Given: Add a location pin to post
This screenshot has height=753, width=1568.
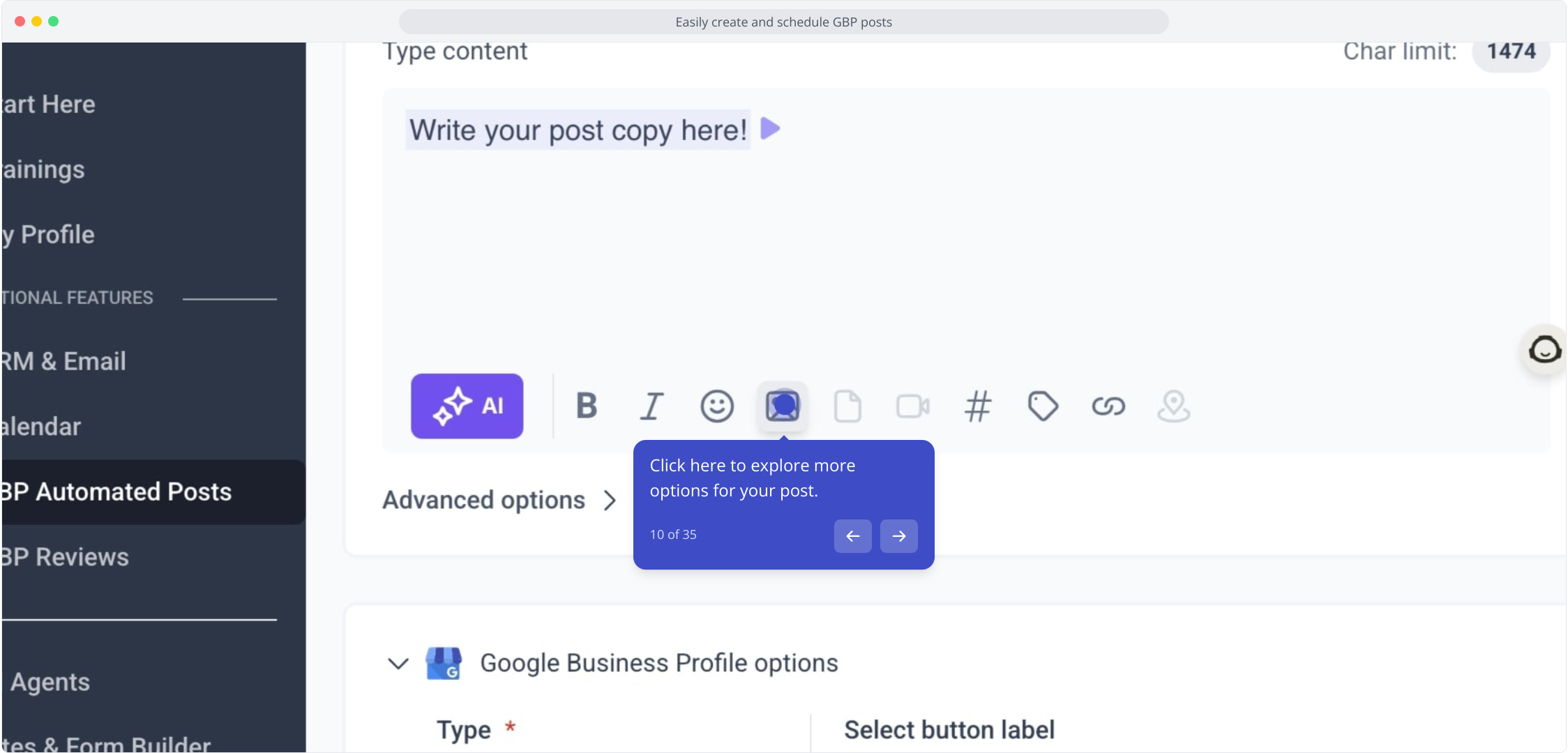Looking at the screenshot, I should pyautogui.click(x=1174, y=406).
